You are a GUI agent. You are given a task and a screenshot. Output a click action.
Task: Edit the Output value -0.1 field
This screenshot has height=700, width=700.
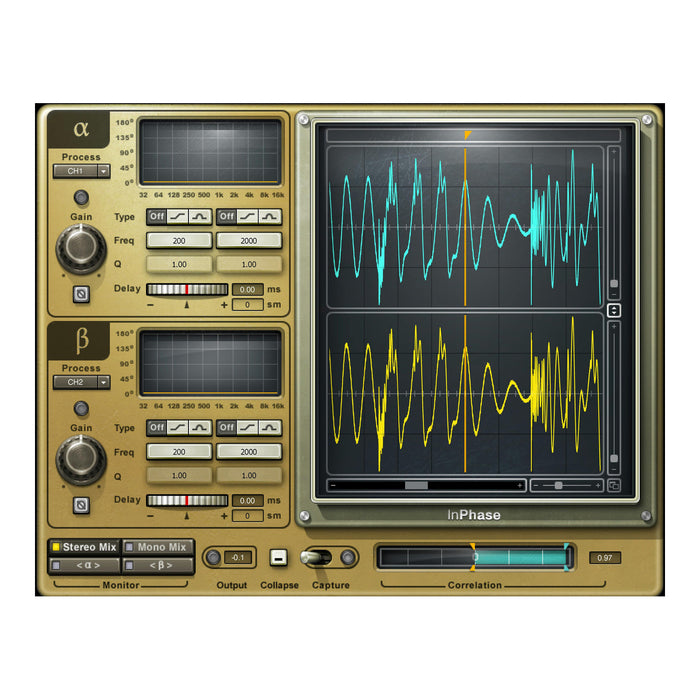238,558
